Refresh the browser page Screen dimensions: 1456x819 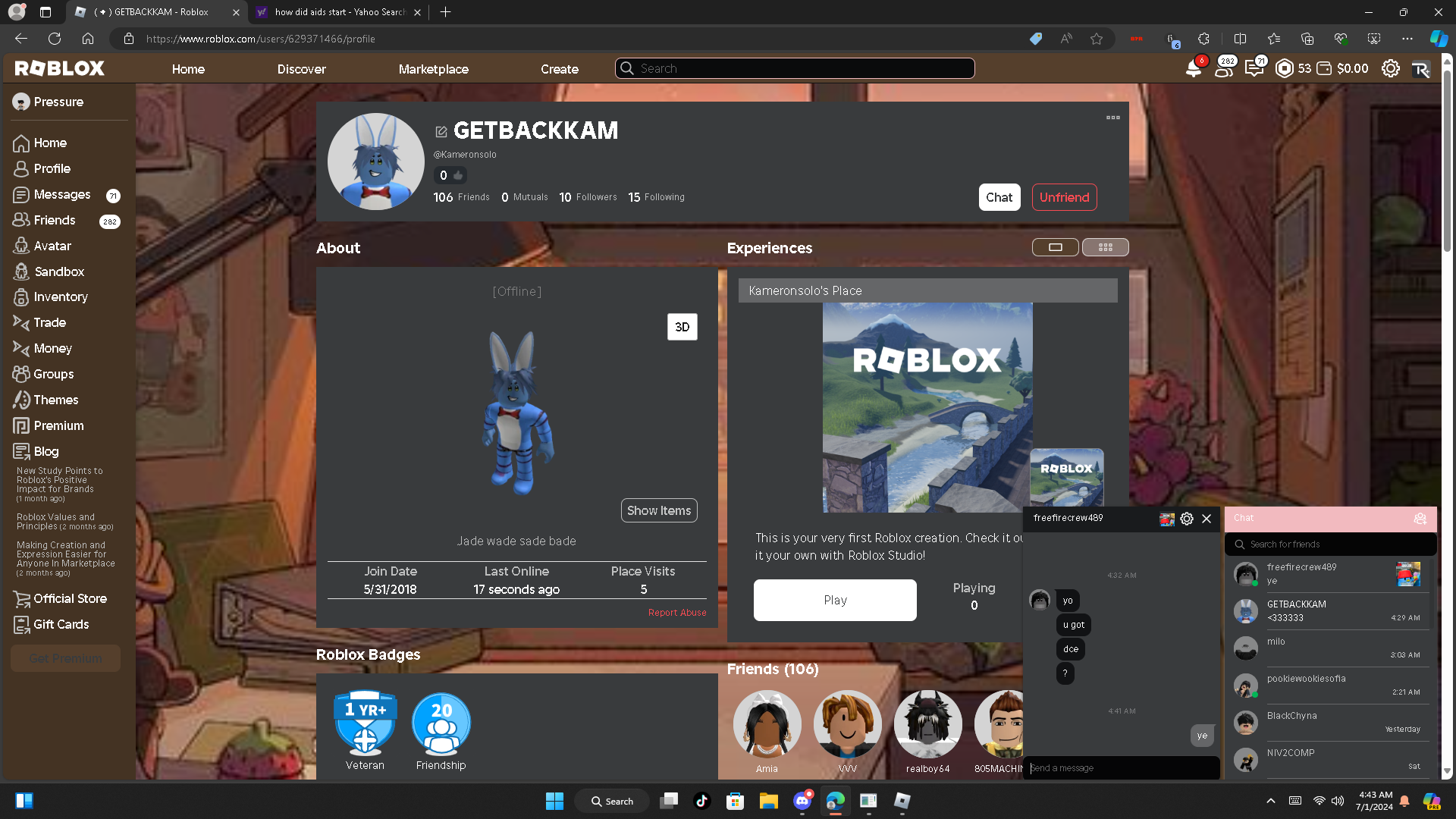[x=55, y=39]
